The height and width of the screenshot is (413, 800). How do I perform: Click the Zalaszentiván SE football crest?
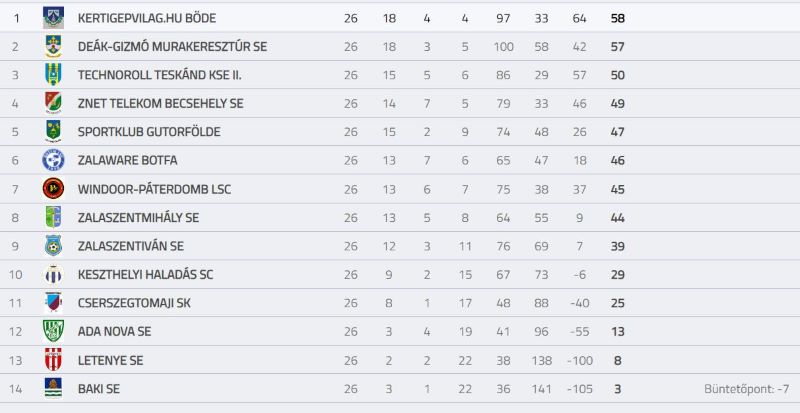(x=53, y=246)
